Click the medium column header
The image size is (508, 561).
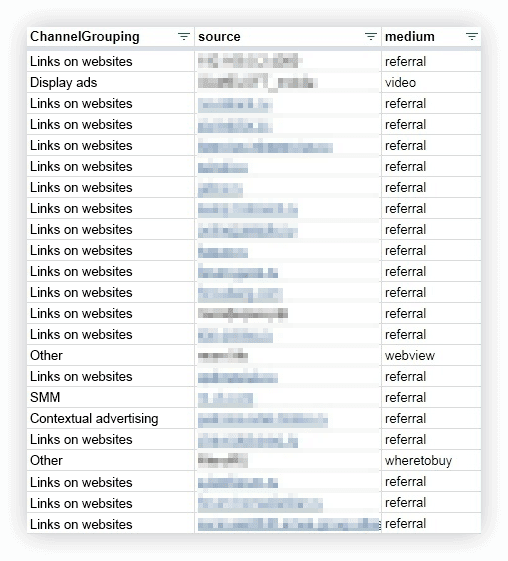click(431, 36)
